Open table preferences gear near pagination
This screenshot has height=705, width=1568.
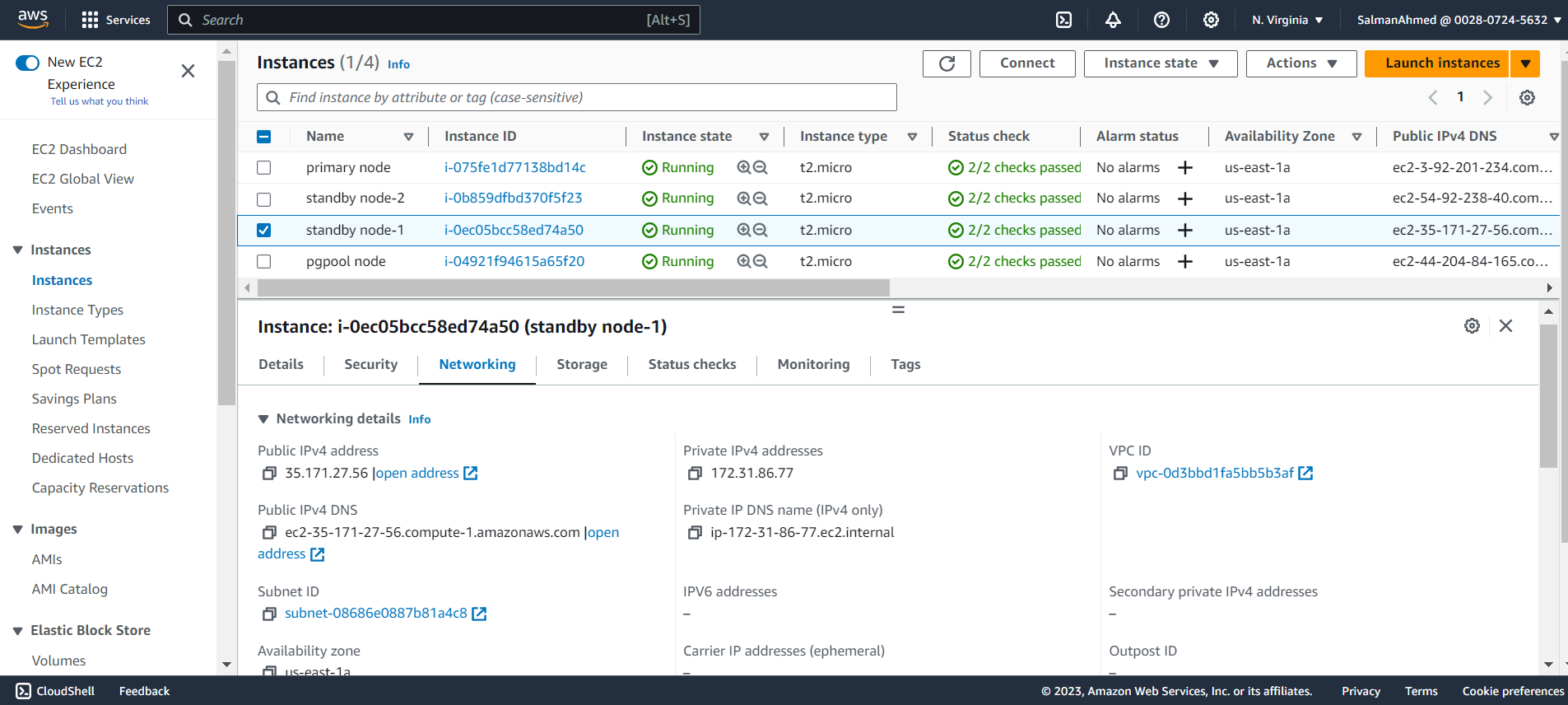[x=1527, y=97]
